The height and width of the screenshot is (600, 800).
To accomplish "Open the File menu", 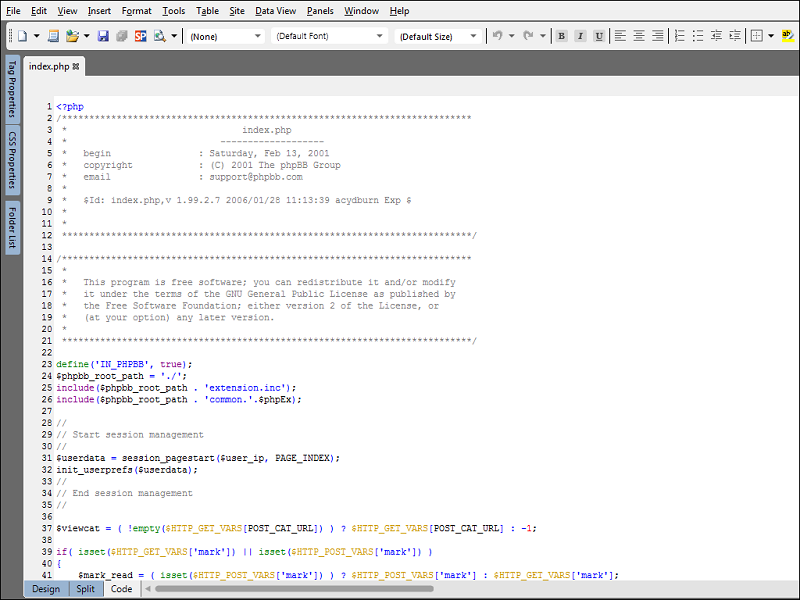I will coord(13,11).
